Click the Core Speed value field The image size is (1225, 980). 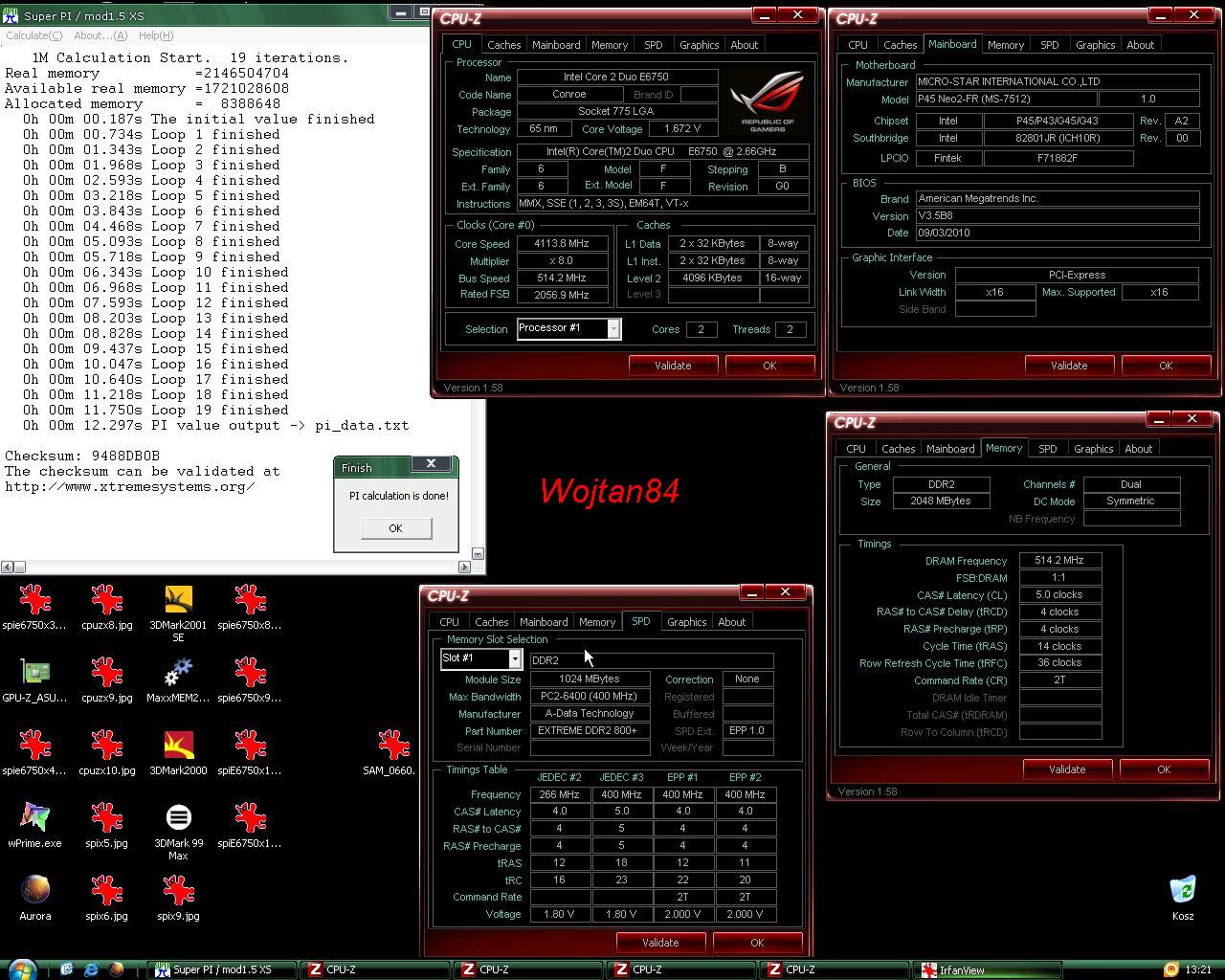[563, 244]
